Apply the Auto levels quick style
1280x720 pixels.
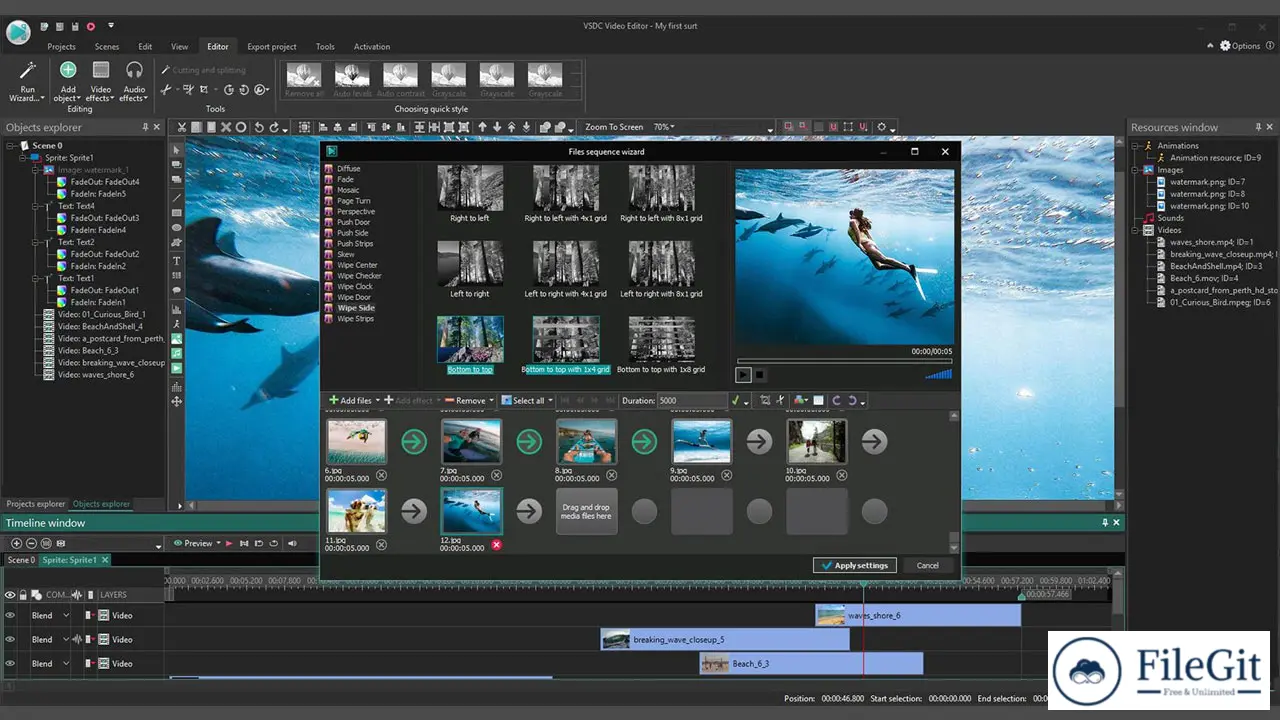tap(352, 80)
